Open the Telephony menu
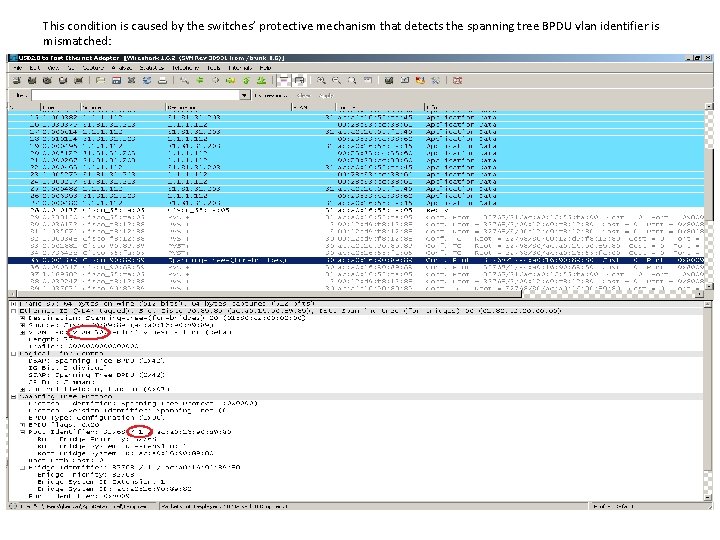This screenshot has height=540, width=720. coord(186,68)
